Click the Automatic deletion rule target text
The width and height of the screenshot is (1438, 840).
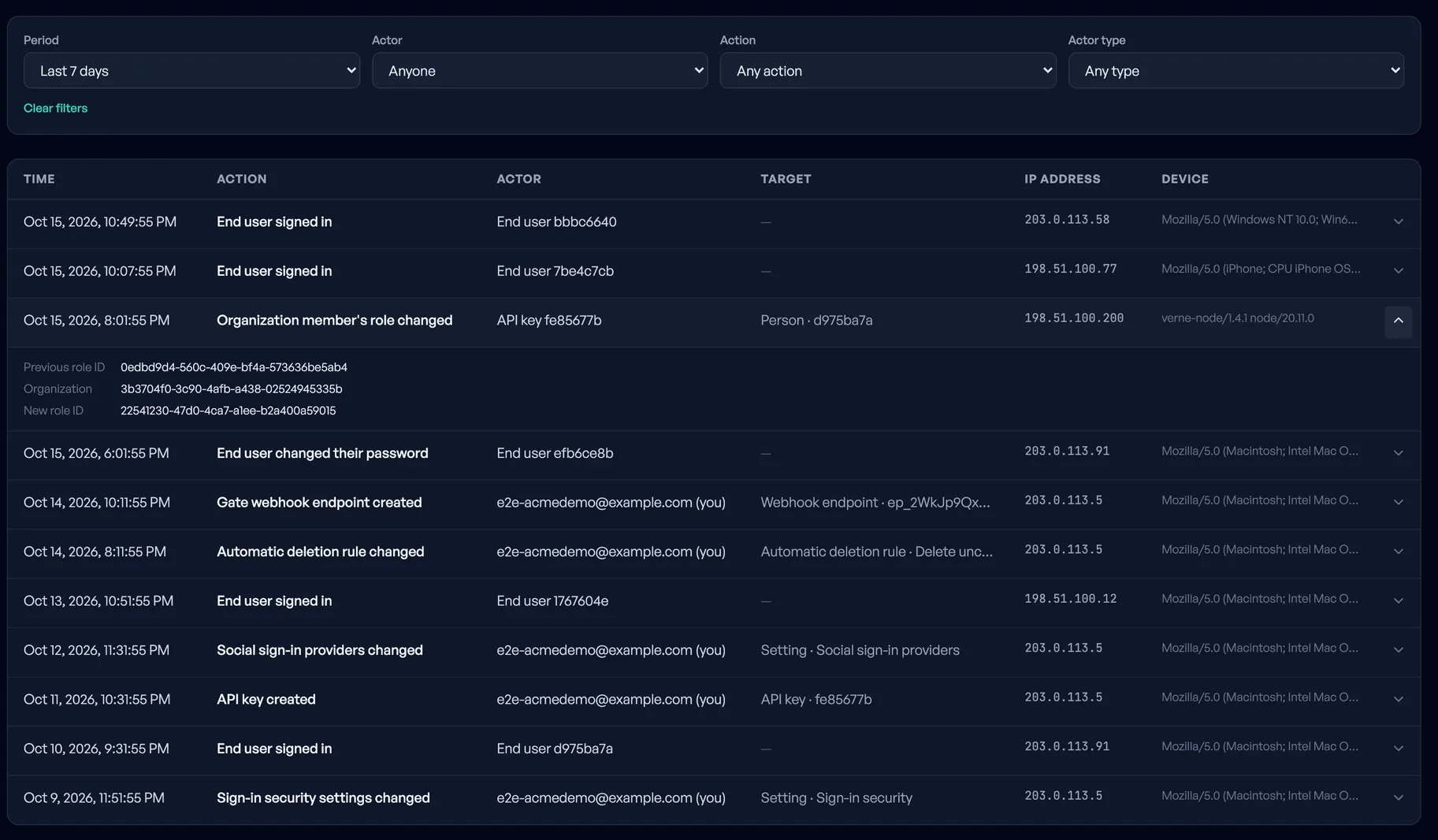click(x=877, y=552)
